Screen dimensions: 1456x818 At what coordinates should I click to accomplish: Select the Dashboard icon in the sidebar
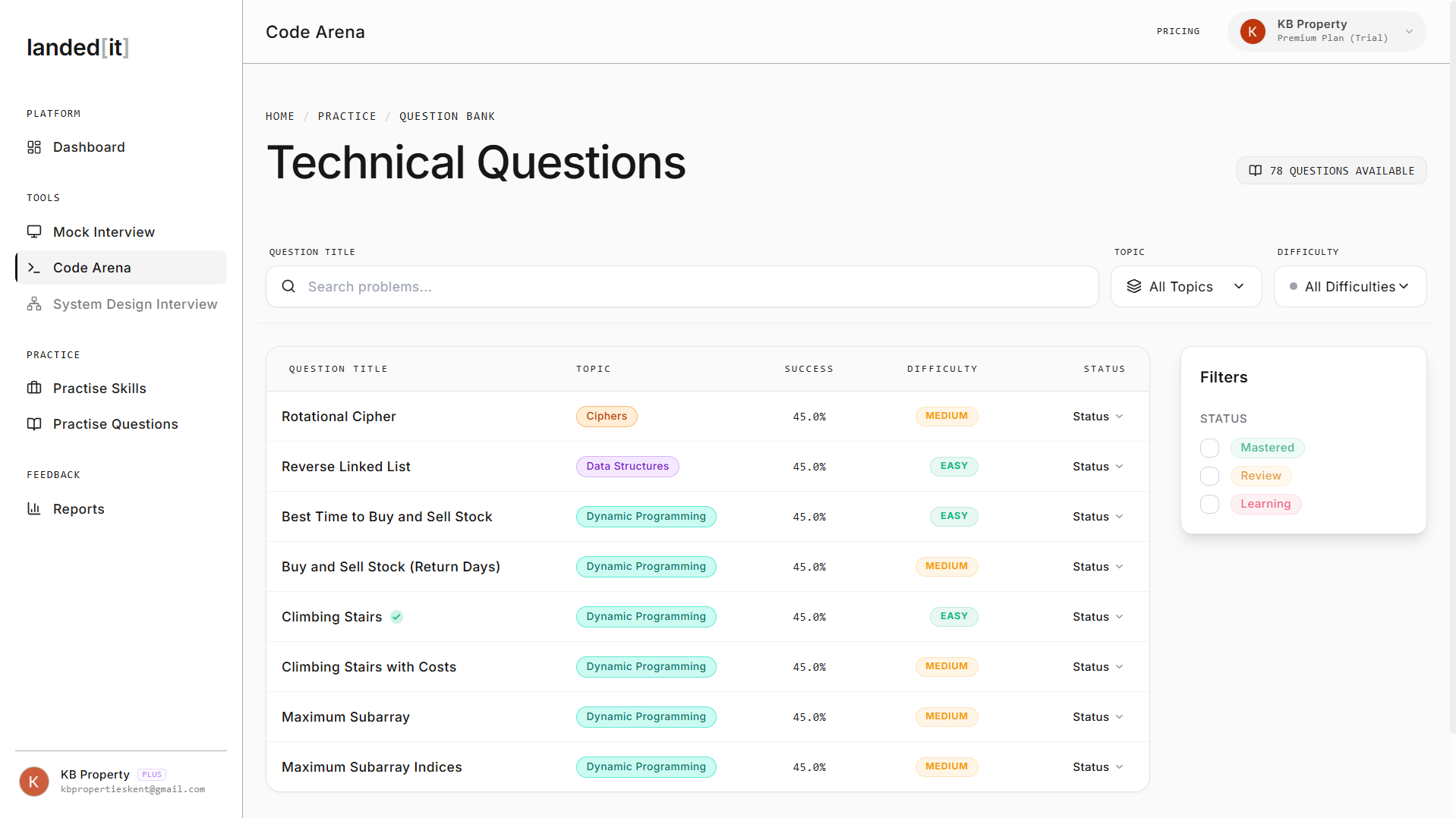34,146
